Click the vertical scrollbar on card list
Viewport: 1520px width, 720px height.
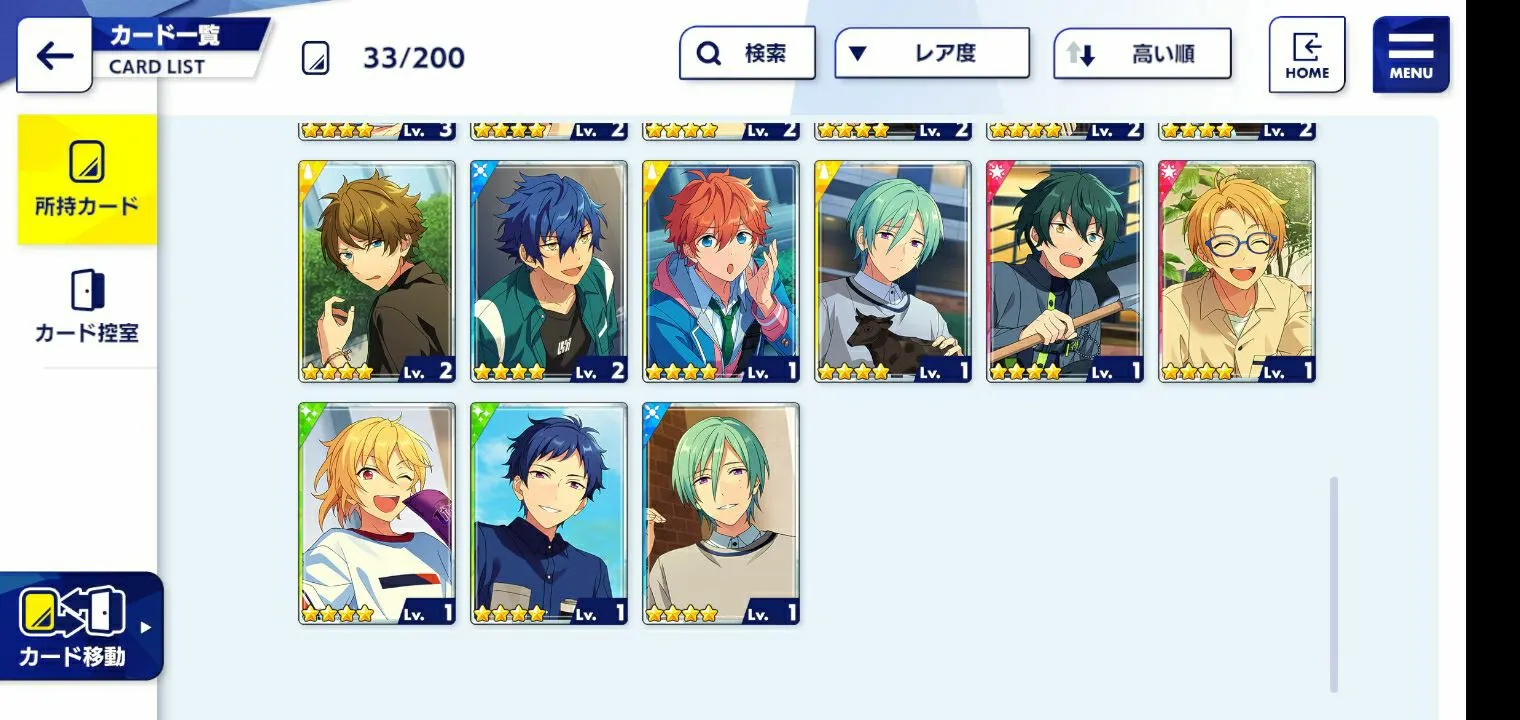(1334, 585)
